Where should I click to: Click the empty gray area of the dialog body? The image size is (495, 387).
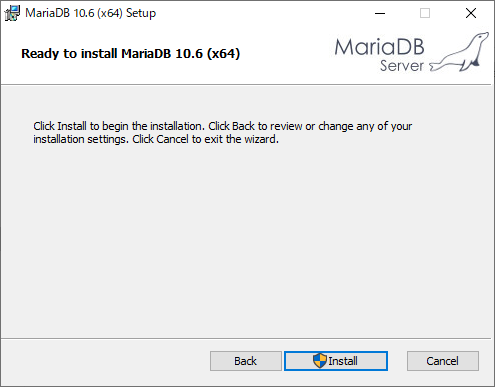pyautogui.click(x=247, y=240)
